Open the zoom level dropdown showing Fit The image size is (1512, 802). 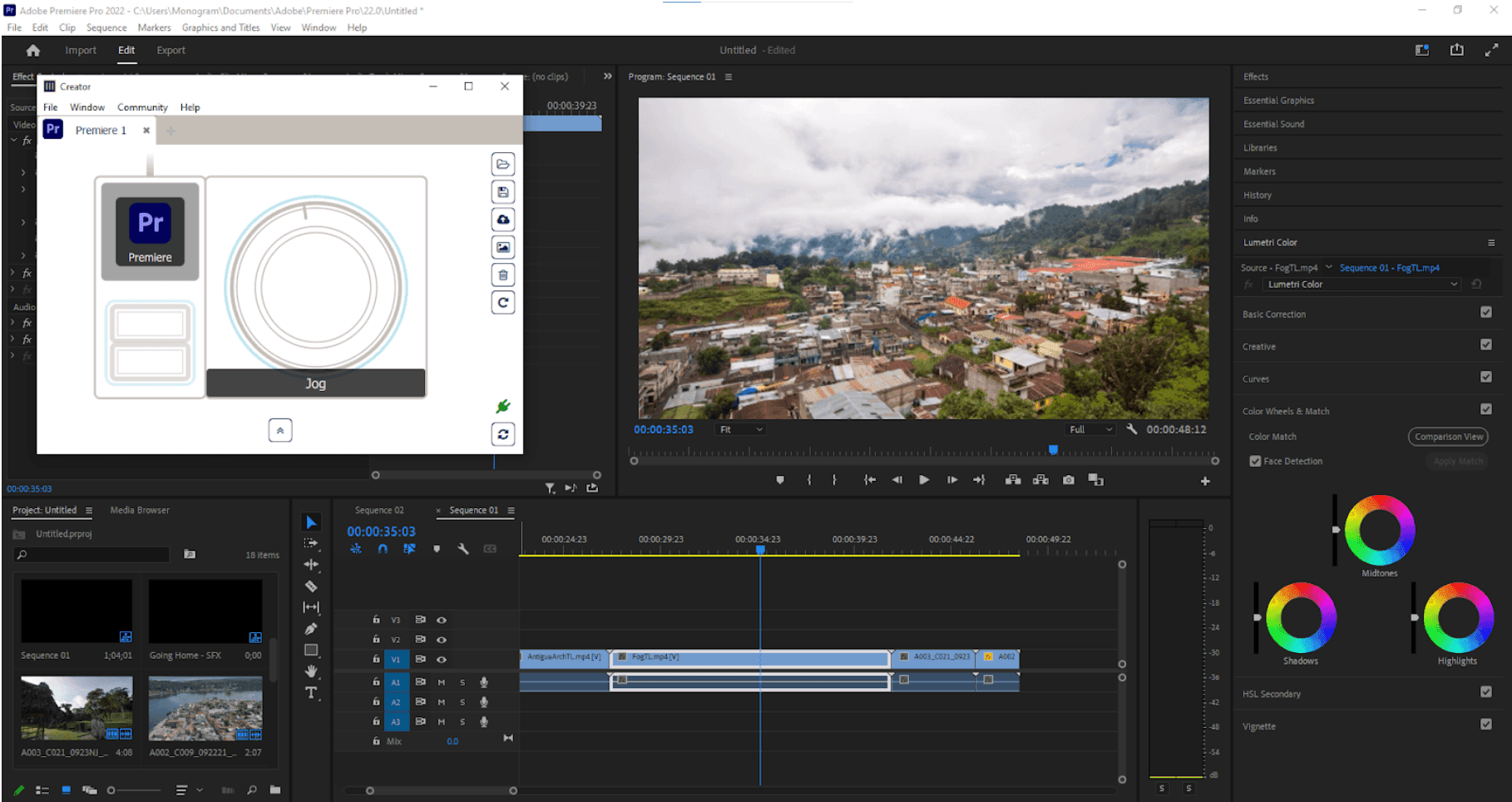(739, 429)
